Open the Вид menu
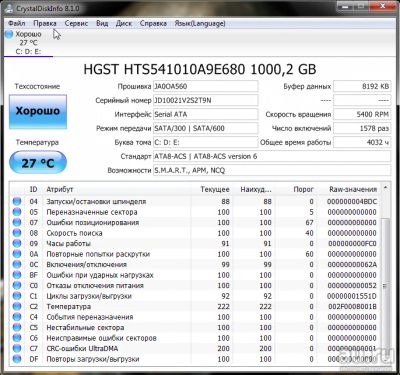Screen dimensions: 400x375 click(x=102, y=23)
